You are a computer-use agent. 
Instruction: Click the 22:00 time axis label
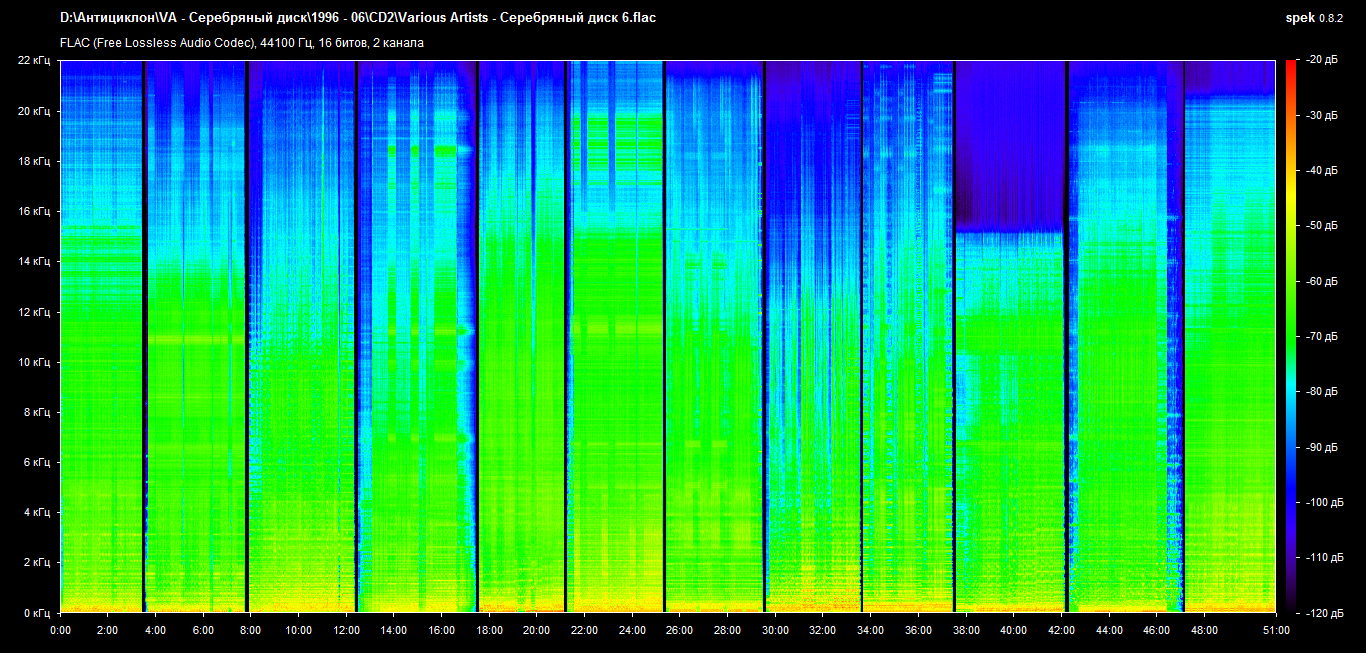tap(585, 630)
